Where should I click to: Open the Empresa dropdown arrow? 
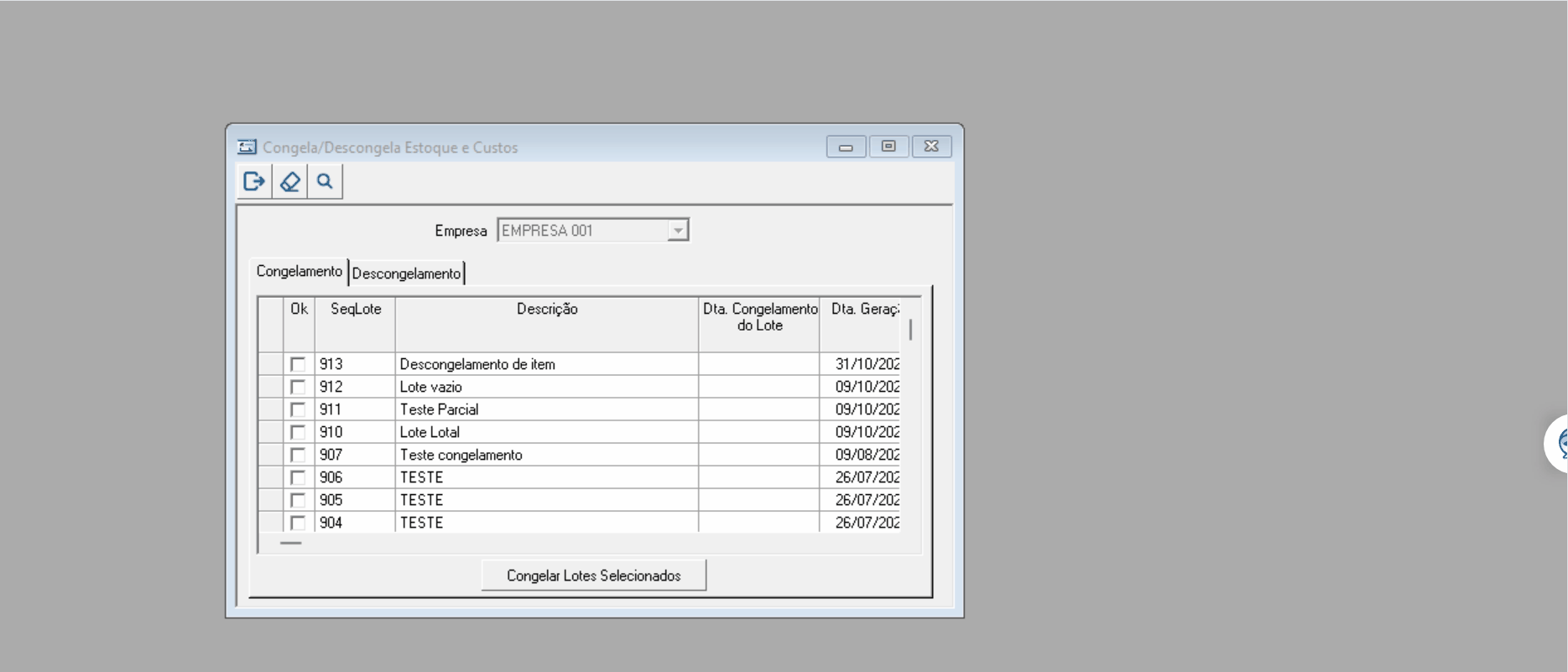[677, 231]
